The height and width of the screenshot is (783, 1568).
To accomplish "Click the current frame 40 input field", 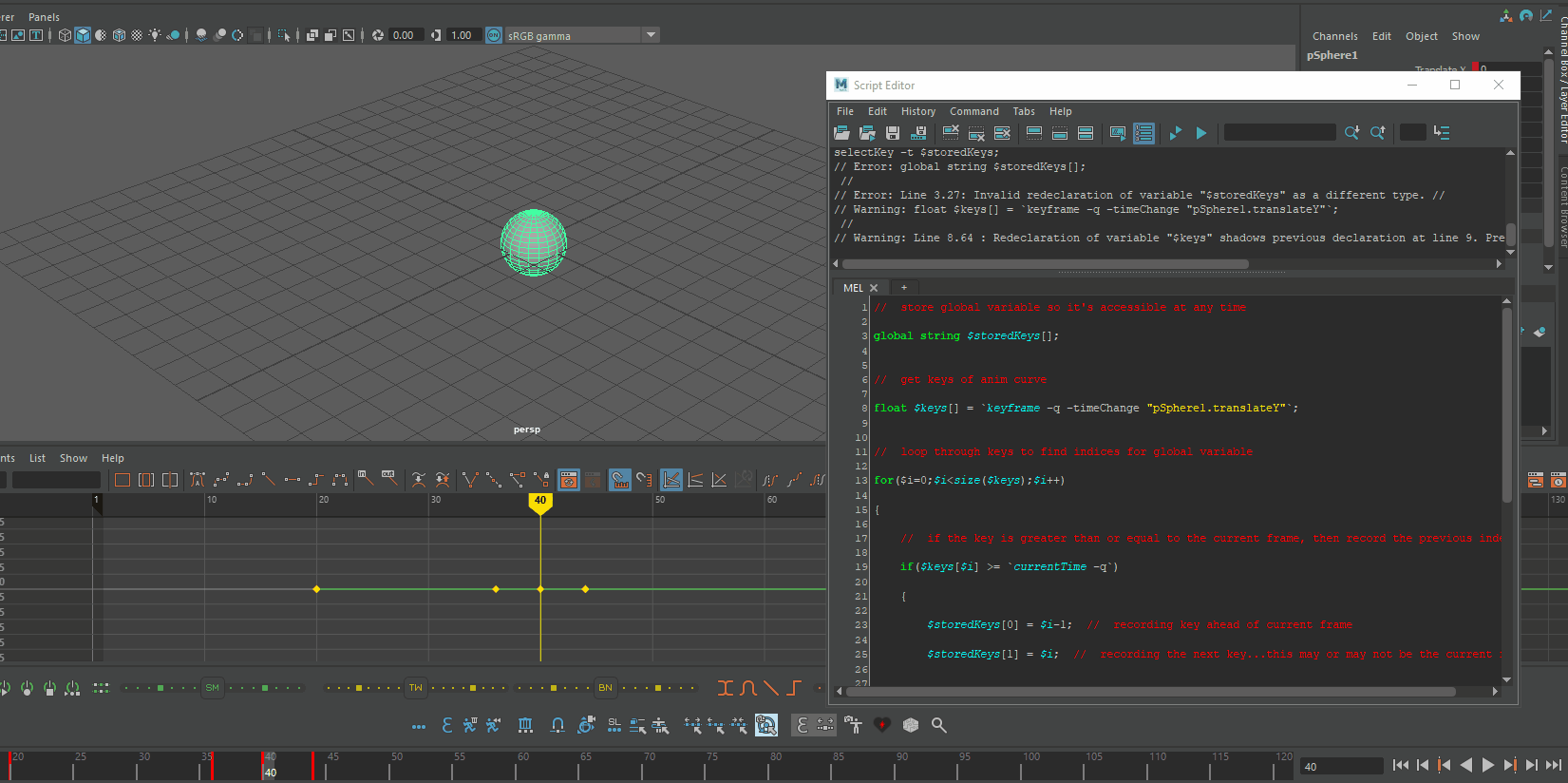I will coord(1341,766).
